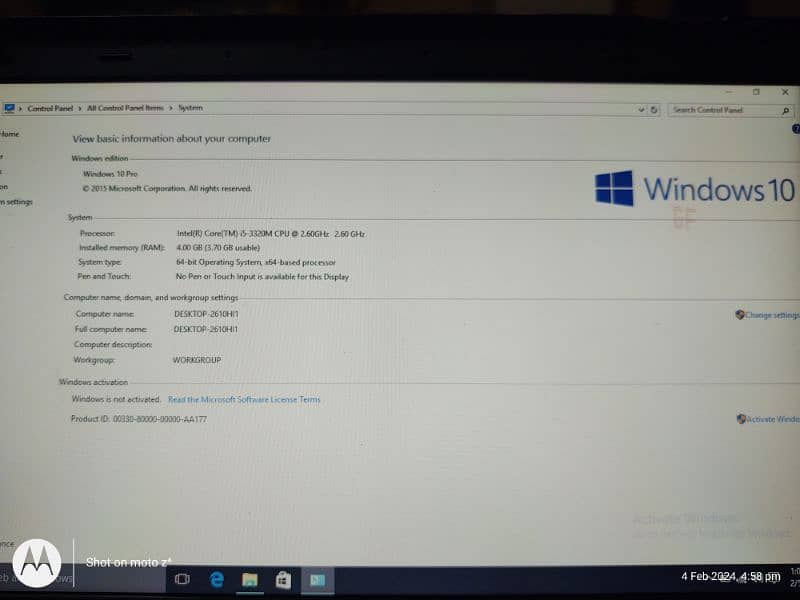Click Change settings link
This screenshot has width=800, height=600.
[x=772, y=315]
